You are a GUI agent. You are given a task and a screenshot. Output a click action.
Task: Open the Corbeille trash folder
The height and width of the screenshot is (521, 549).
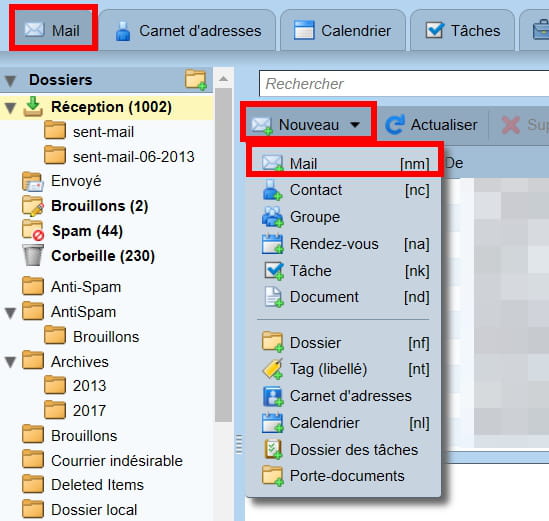click(x=89, y=256)
